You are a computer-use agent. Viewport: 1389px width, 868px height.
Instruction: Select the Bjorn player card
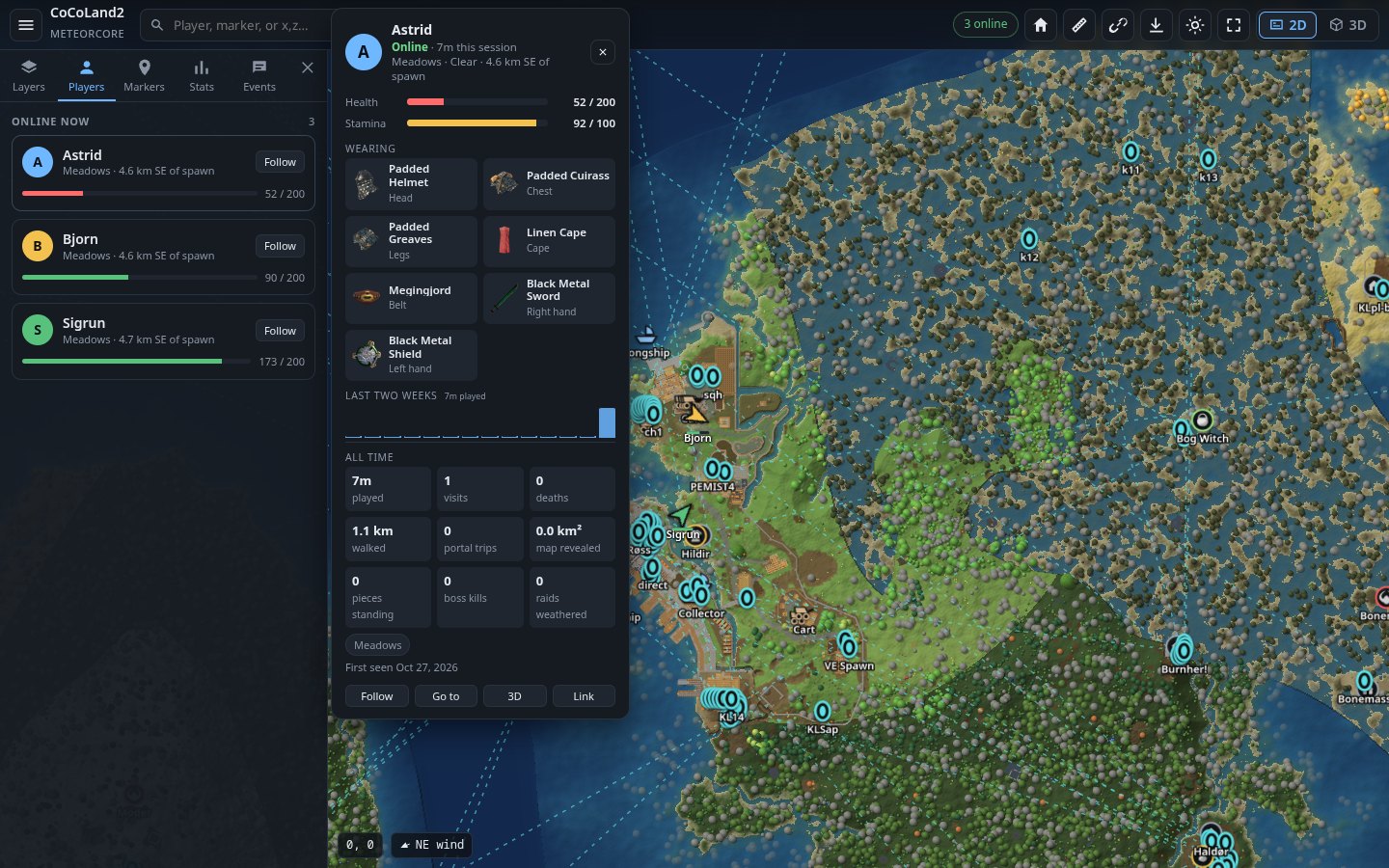163,257
